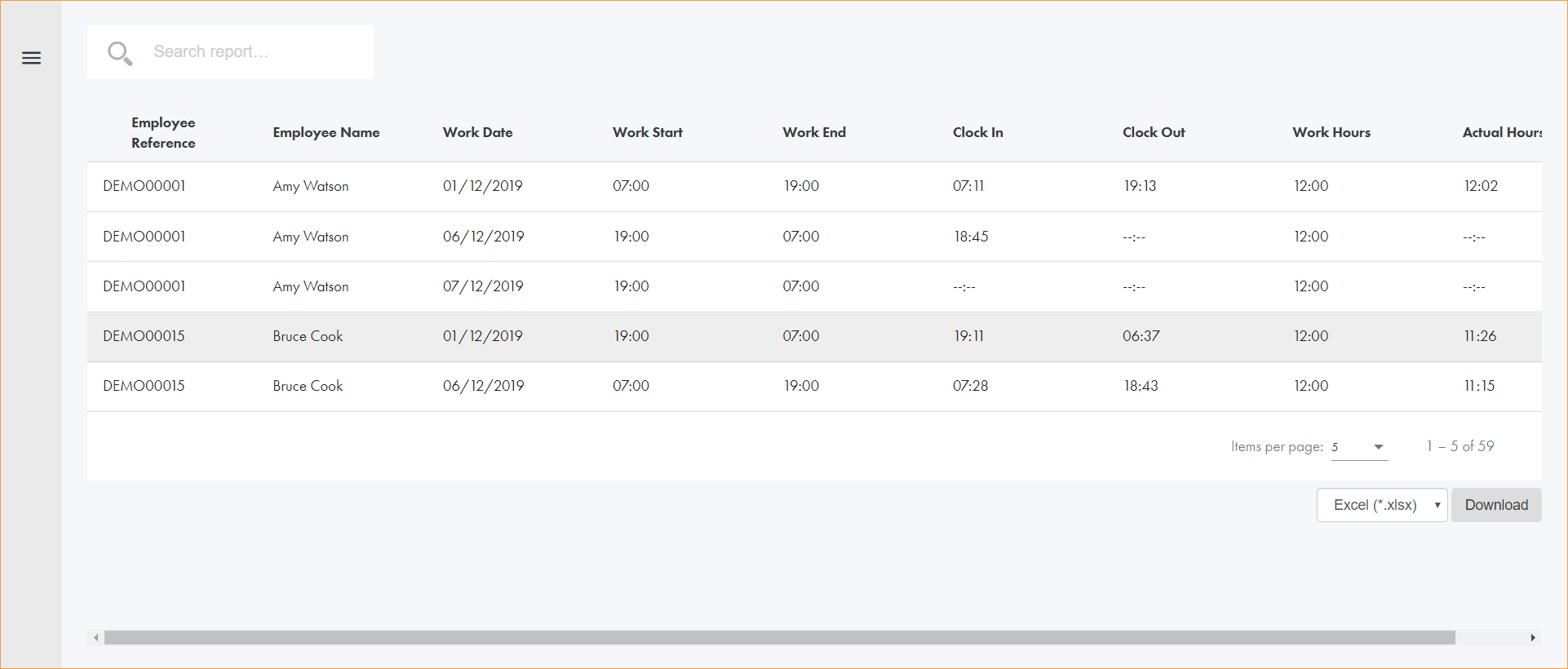Click the search magnifier icon
This screenshot has height=669, width=1568.
[120, 53]
